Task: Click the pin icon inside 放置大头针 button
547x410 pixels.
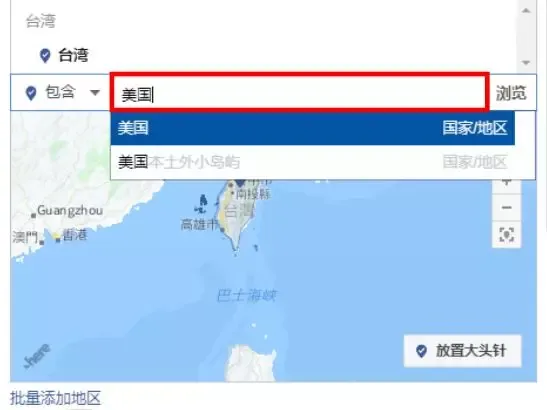Action: (x=421, y=351)
